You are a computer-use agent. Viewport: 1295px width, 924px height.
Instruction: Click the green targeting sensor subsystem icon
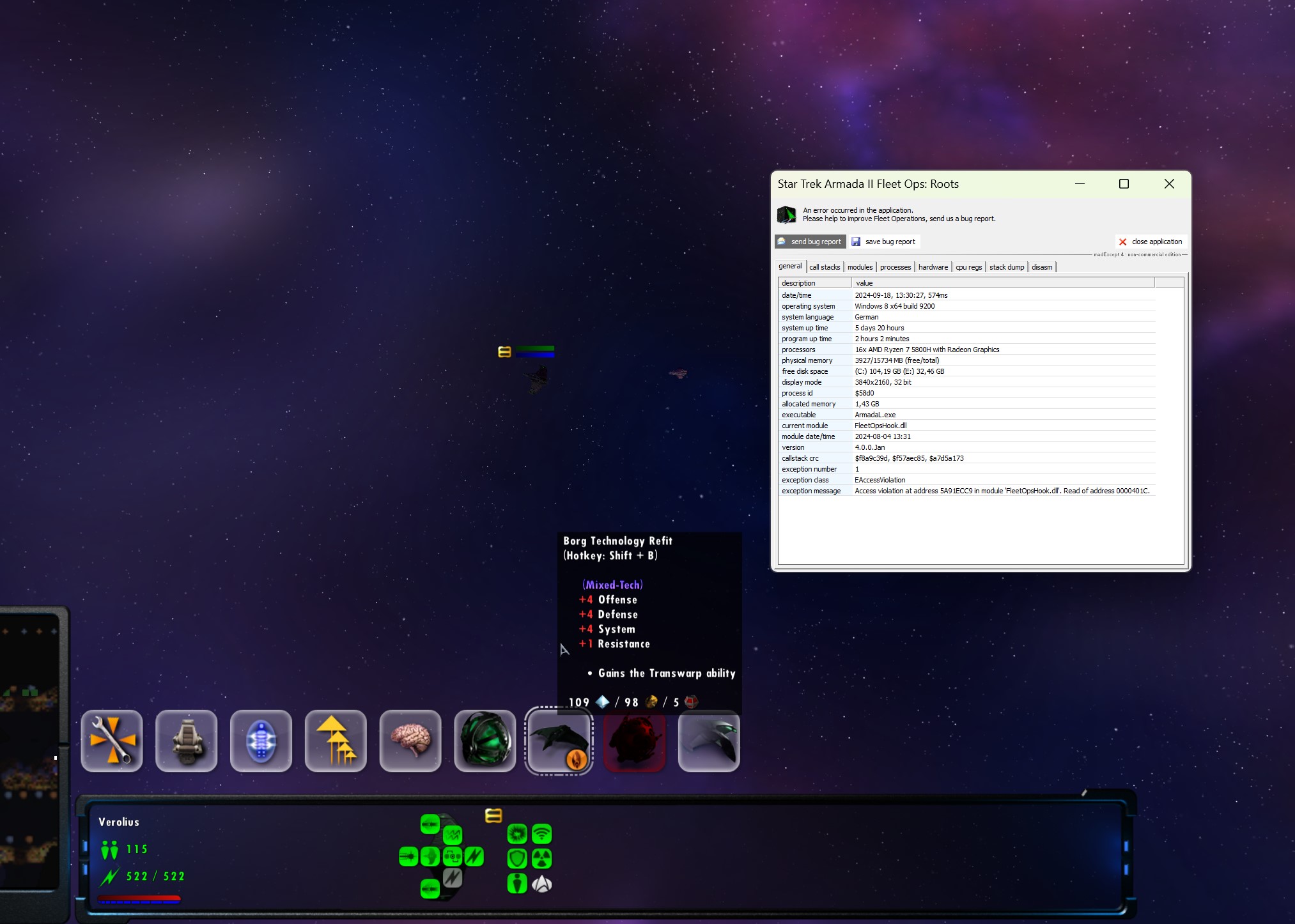coord(453,856)
